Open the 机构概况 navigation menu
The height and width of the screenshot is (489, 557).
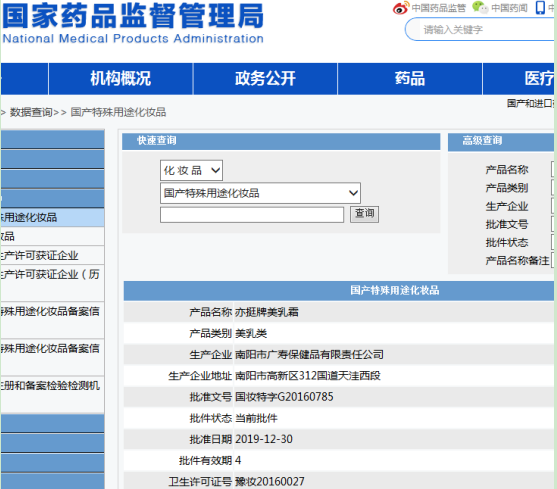121,79
